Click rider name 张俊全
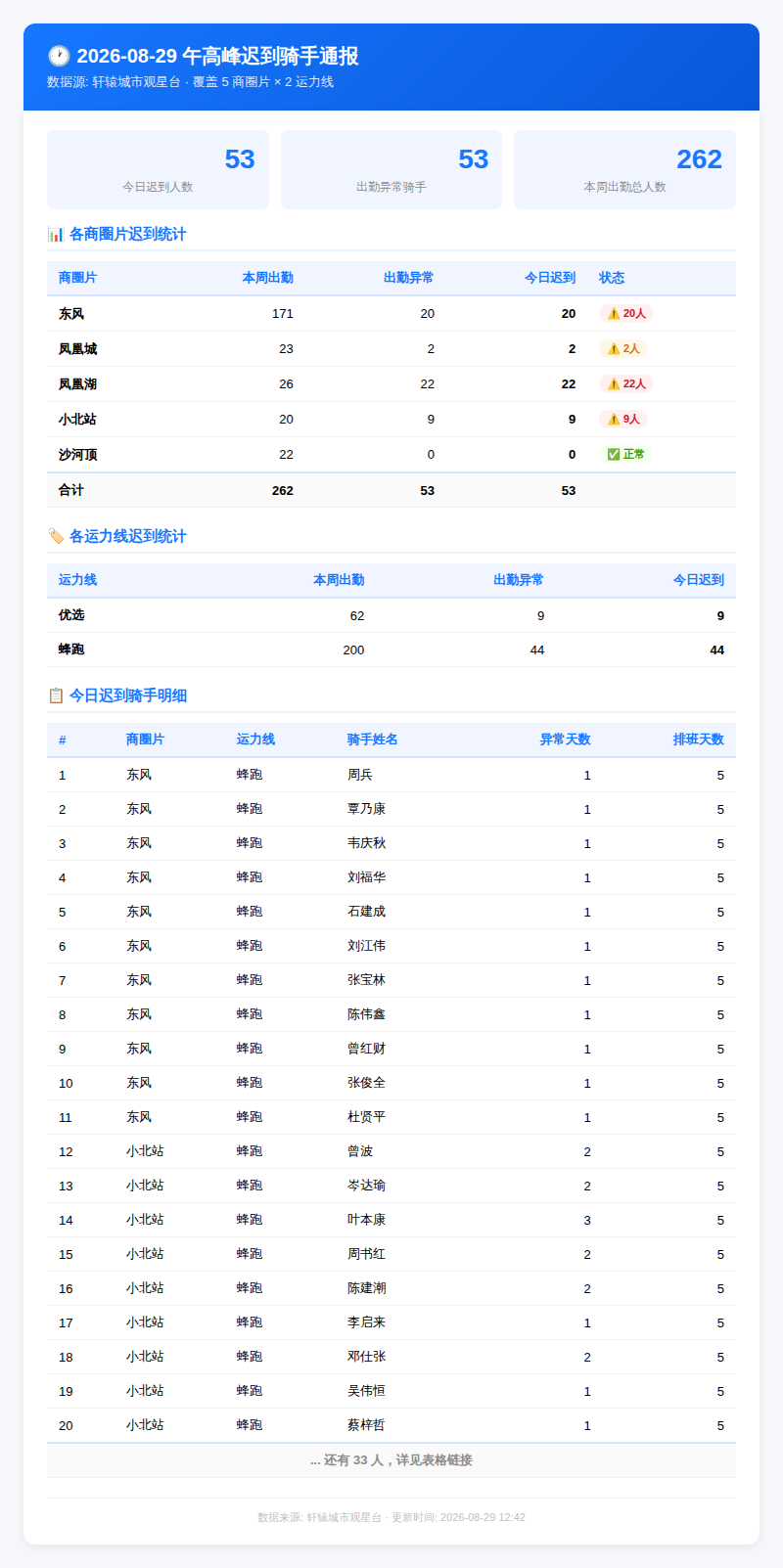 367,1083
